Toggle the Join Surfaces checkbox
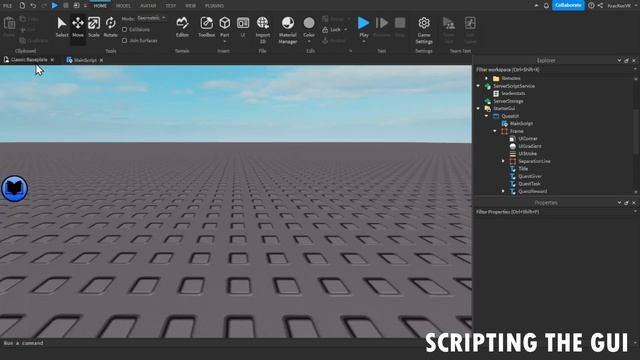This screenshot has height=360, width=640. 124,40
